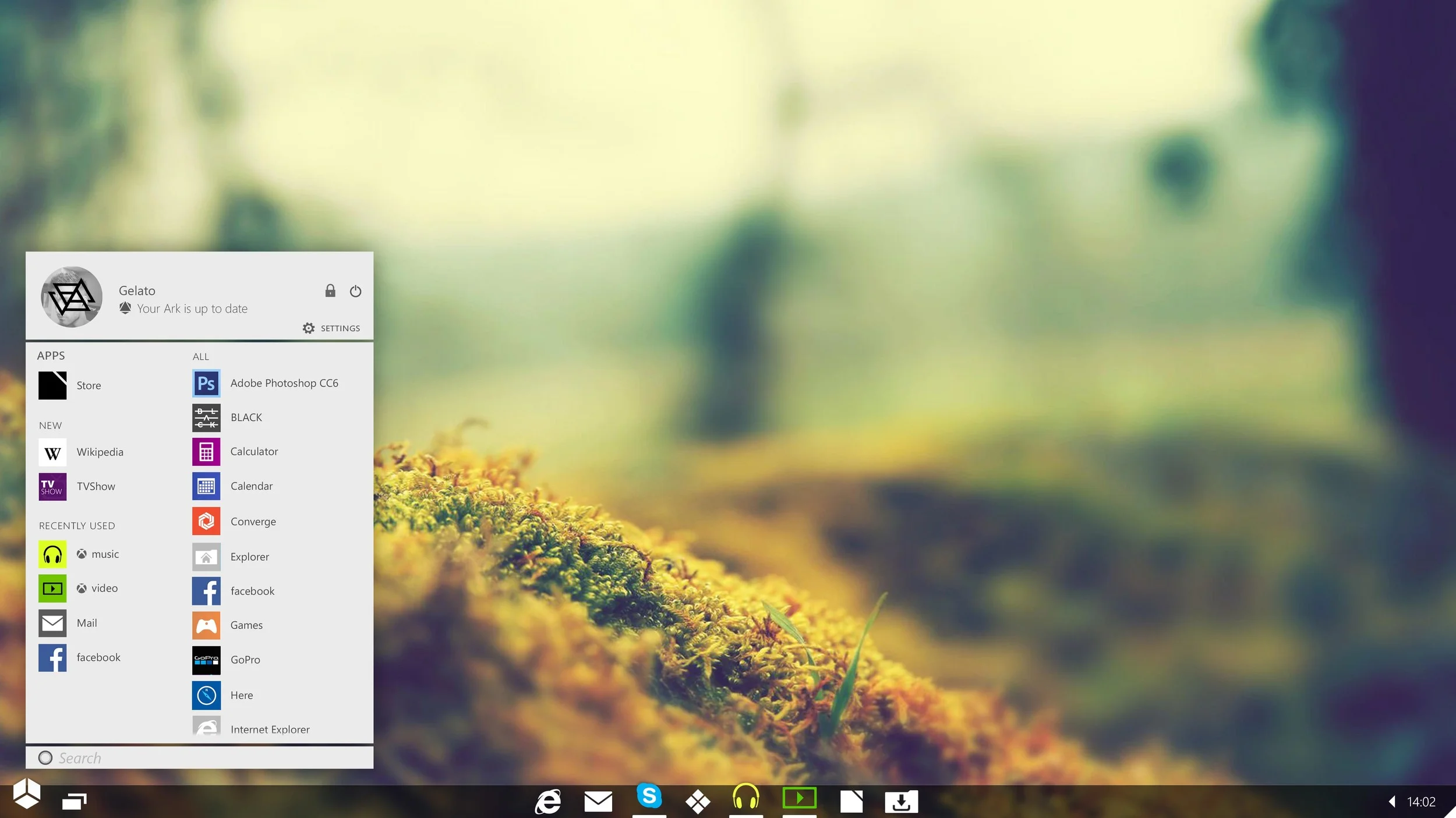Launch the GoPro app icon
1456x818 pixels.
coord(206,660)
